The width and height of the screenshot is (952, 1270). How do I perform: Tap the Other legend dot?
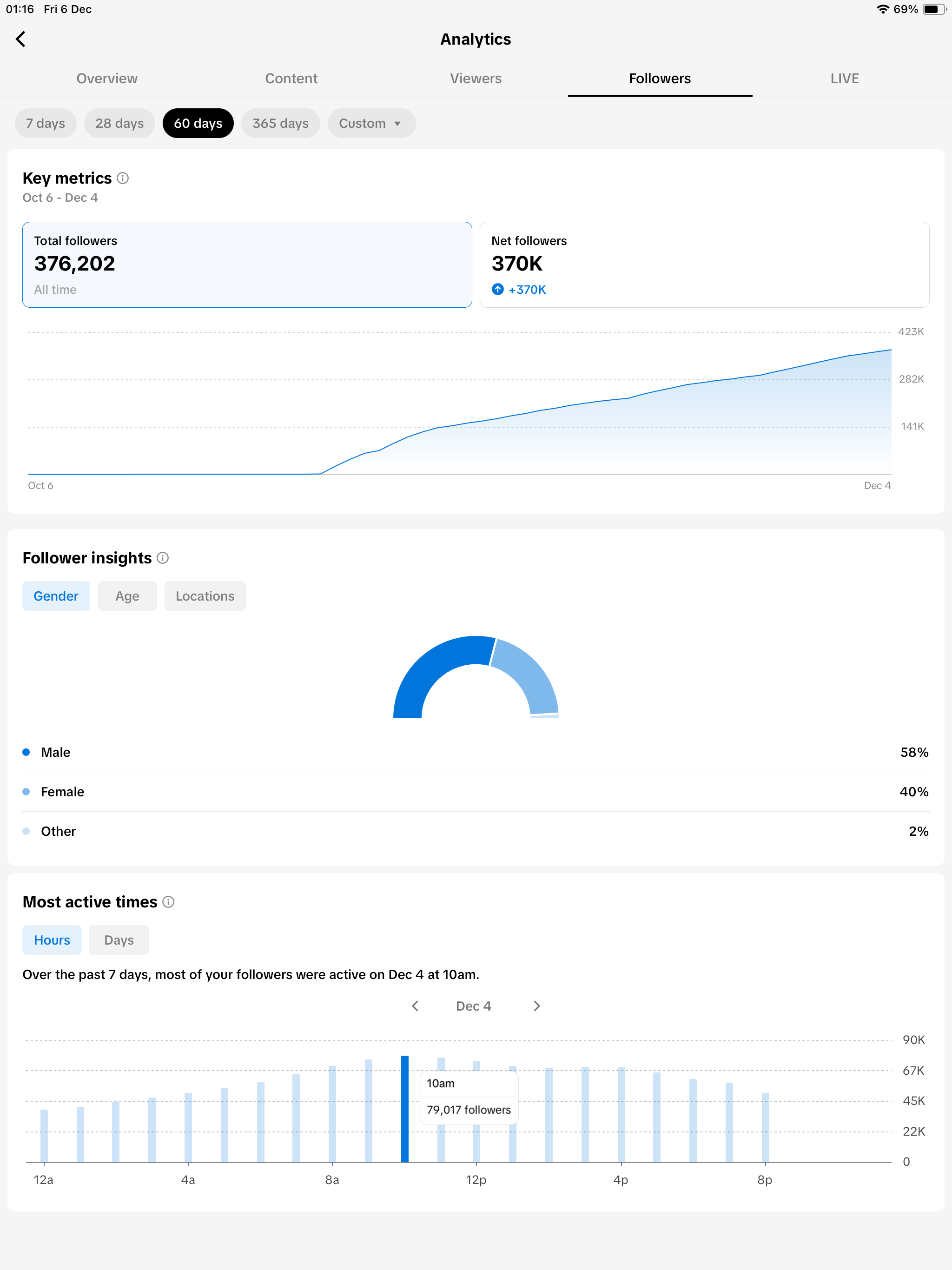26,831
